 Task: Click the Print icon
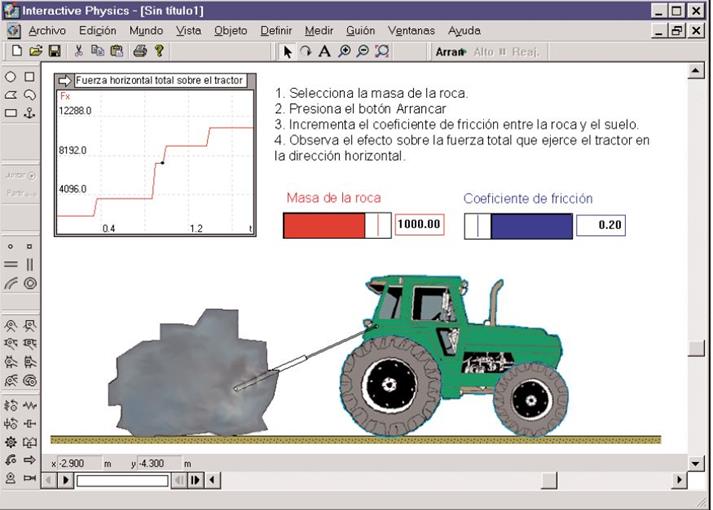[140, 51]
